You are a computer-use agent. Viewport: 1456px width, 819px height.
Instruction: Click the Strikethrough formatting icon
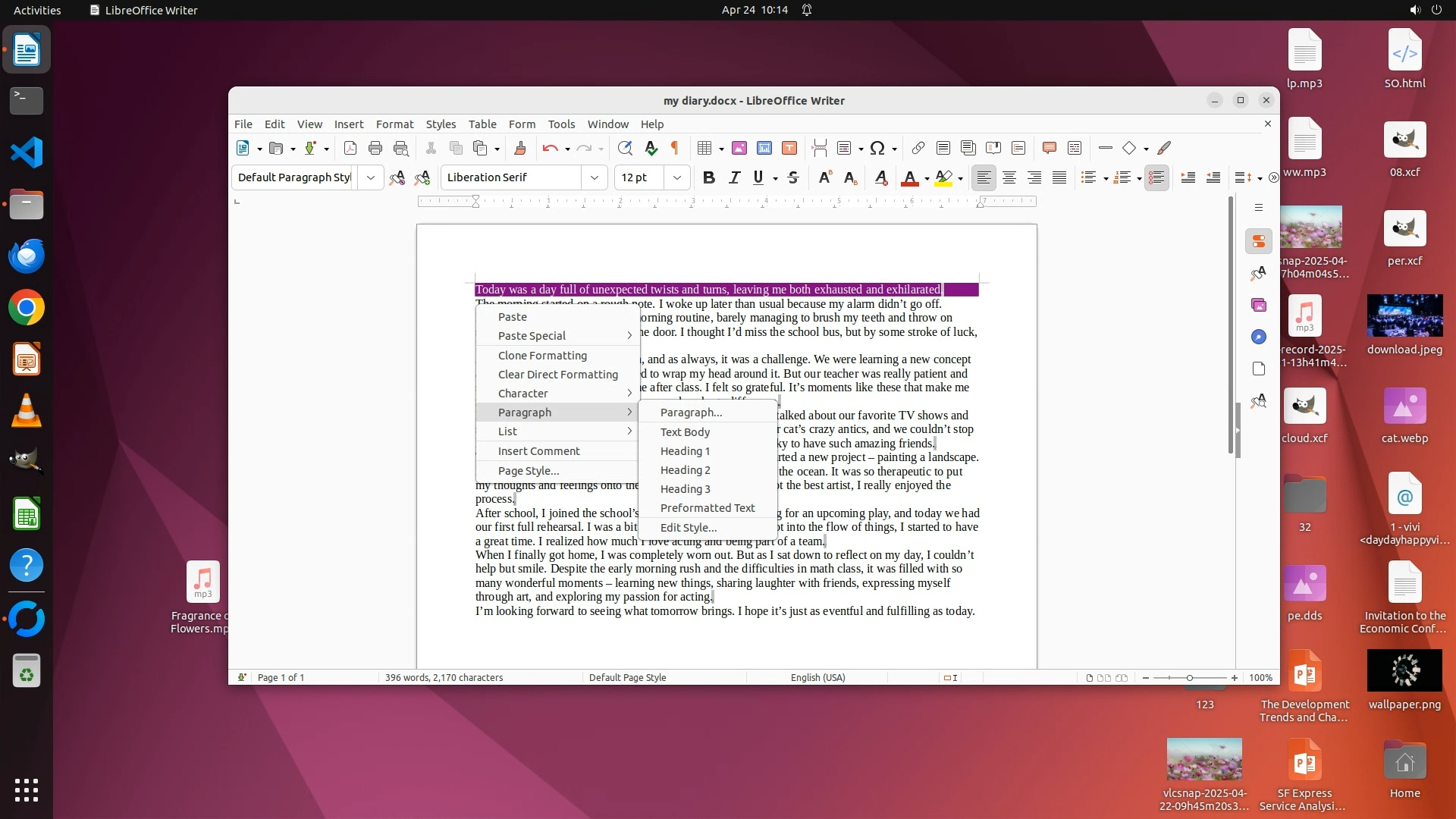pyautogui.click(x=793, y=177)
